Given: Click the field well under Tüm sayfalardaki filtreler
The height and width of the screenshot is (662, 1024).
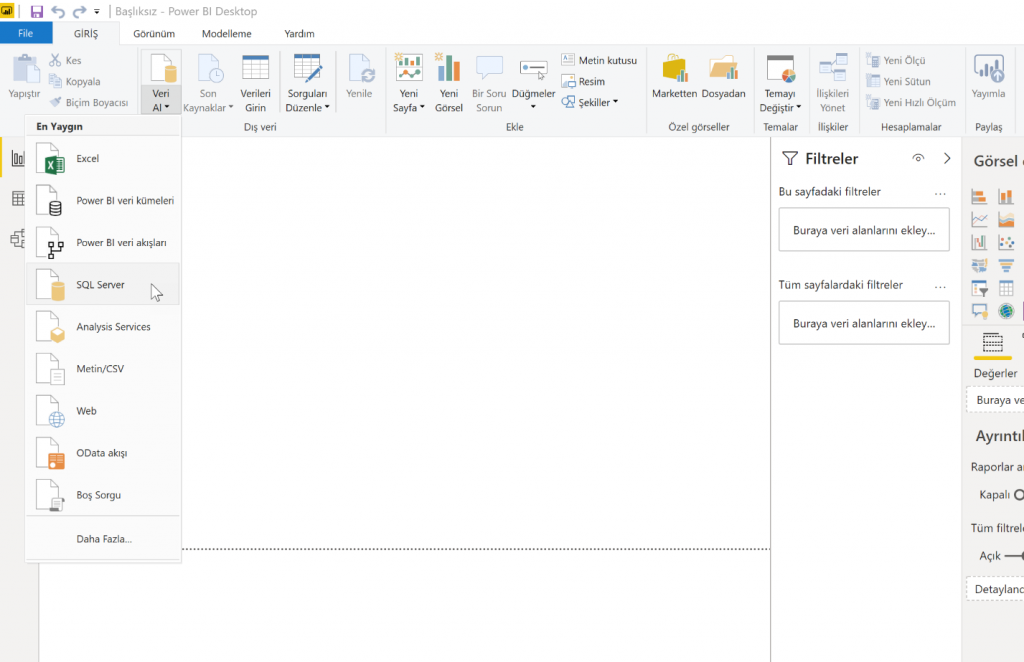Looking at the screenshot, I should pyautogui.click(x=864, y=323).
